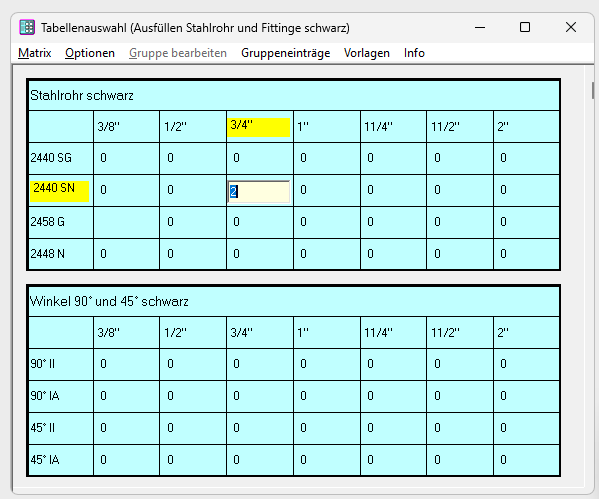Screen dimensions: 599x499
Task: Click the 90° II cell under 1/2"
Action: (193, 364)
